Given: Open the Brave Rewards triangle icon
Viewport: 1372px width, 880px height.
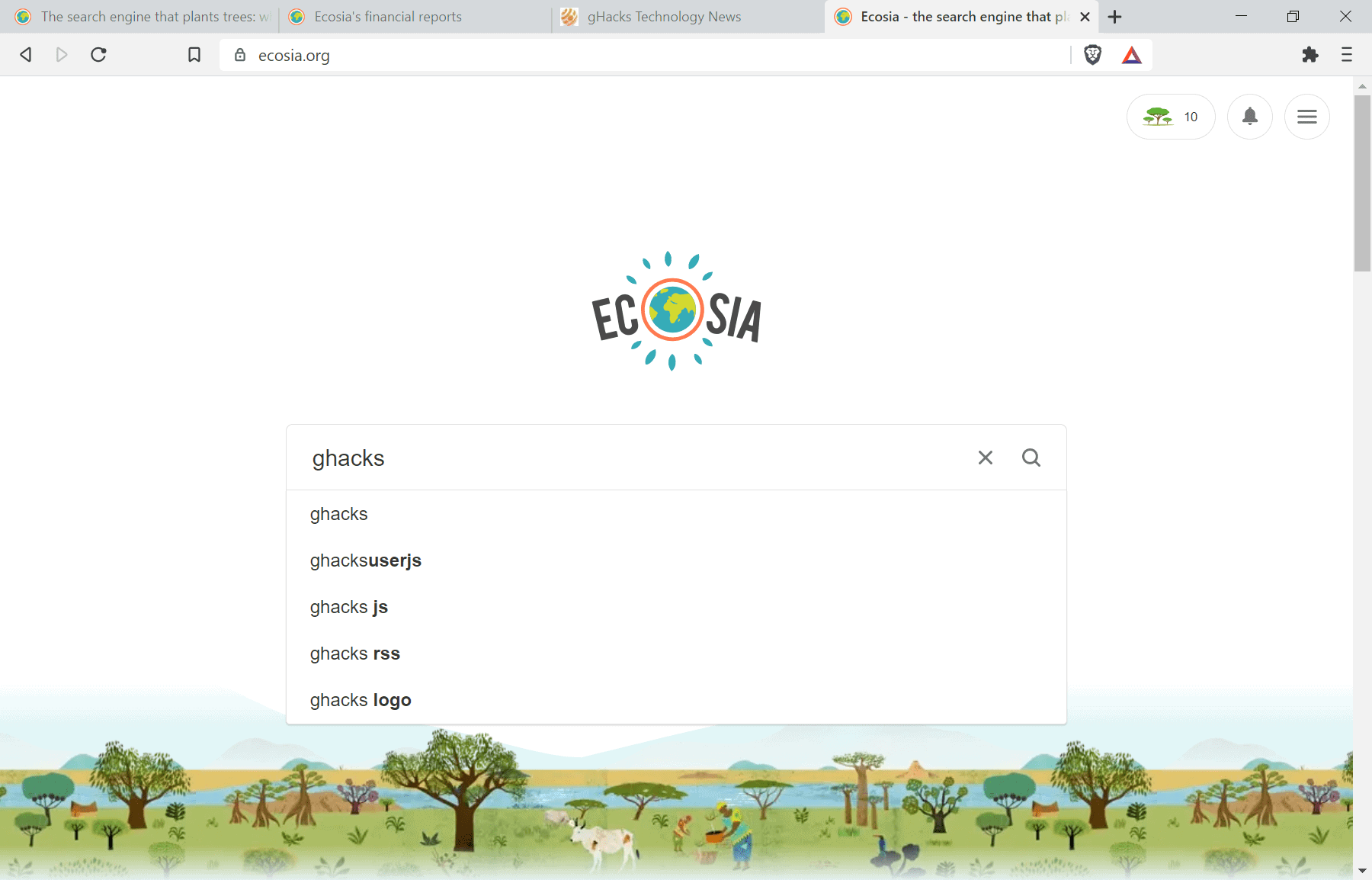Looking at the screenshot, I should (x=1132, y=55).
